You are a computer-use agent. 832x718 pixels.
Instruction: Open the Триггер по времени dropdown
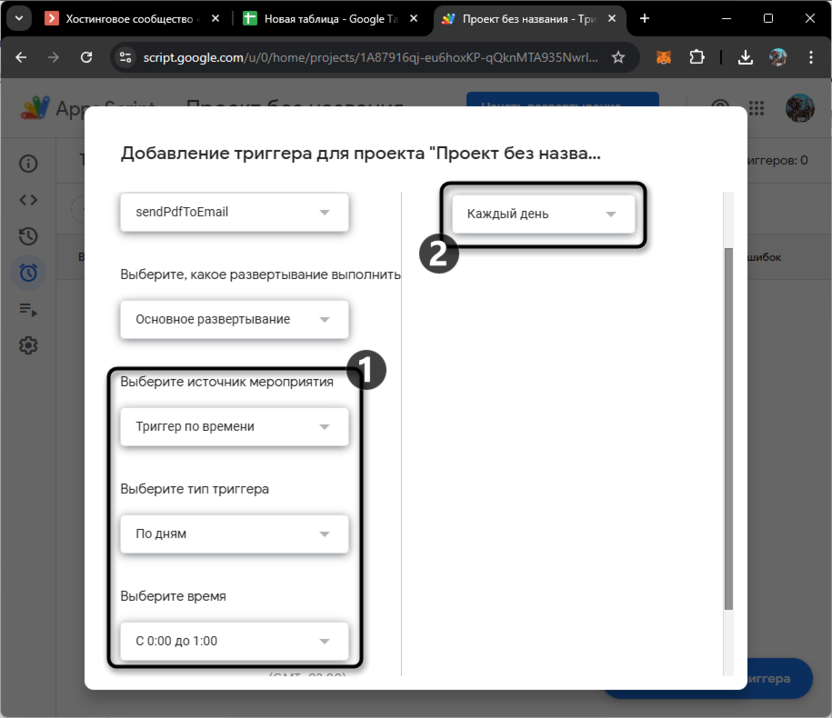234,427
